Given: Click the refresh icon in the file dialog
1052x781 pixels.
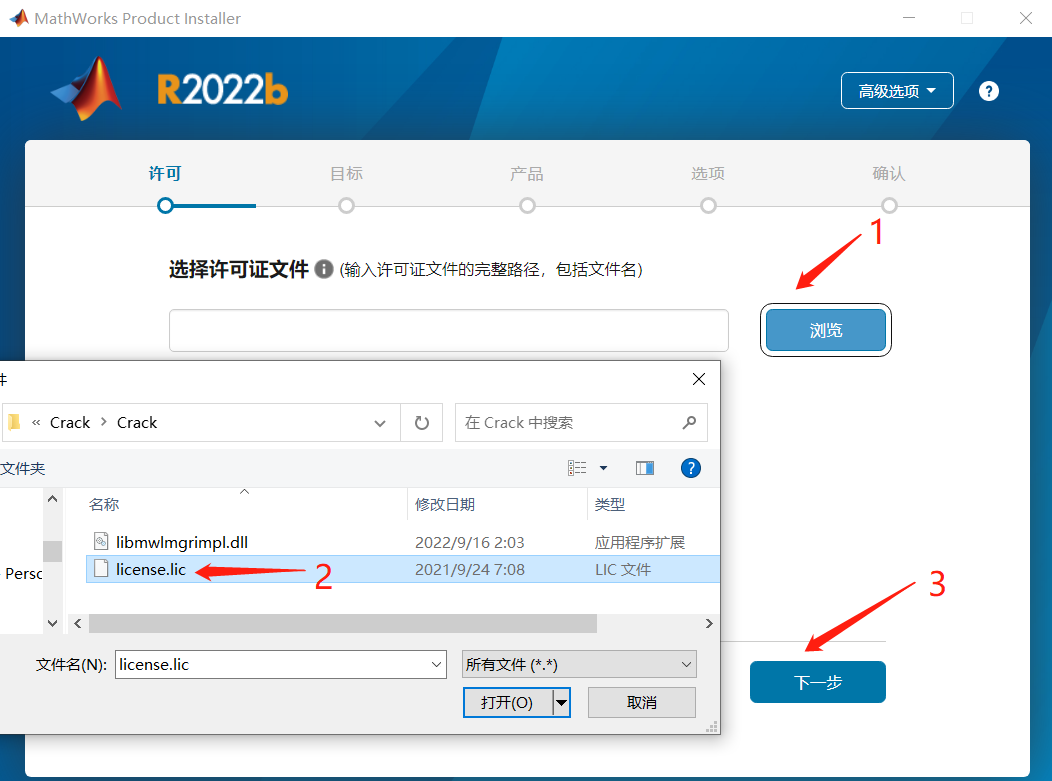Looking at the screenshot, I should tap(421, 423).
